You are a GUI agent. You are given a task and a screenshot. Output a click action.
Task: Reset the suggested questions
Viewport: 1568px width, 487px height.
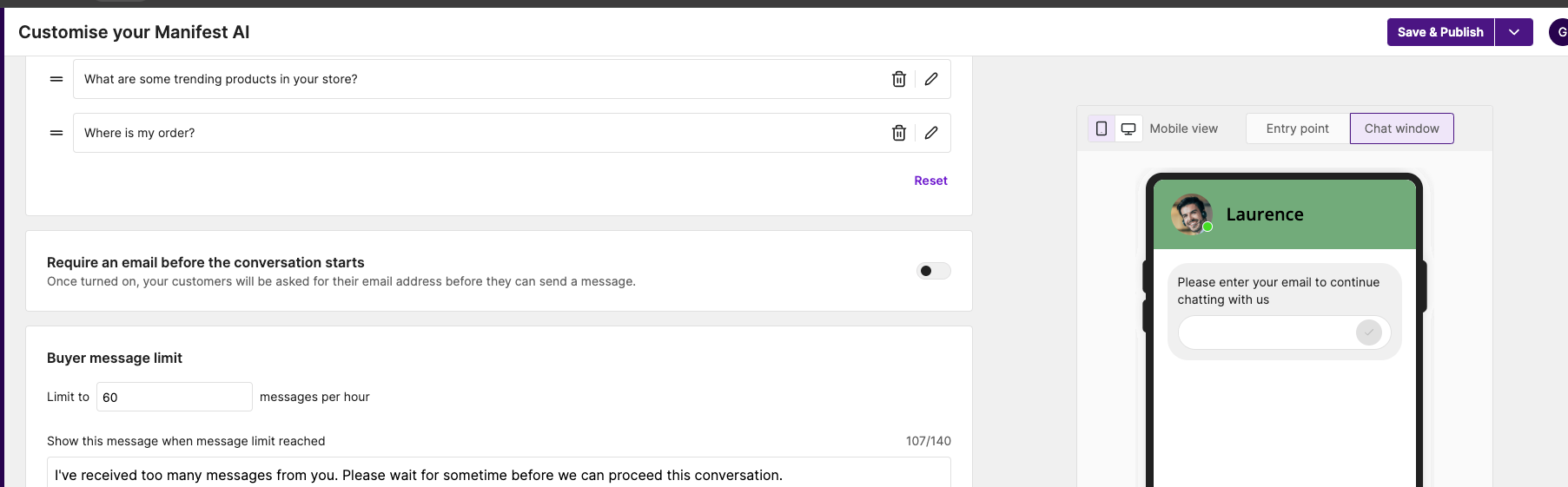[930, 181]
